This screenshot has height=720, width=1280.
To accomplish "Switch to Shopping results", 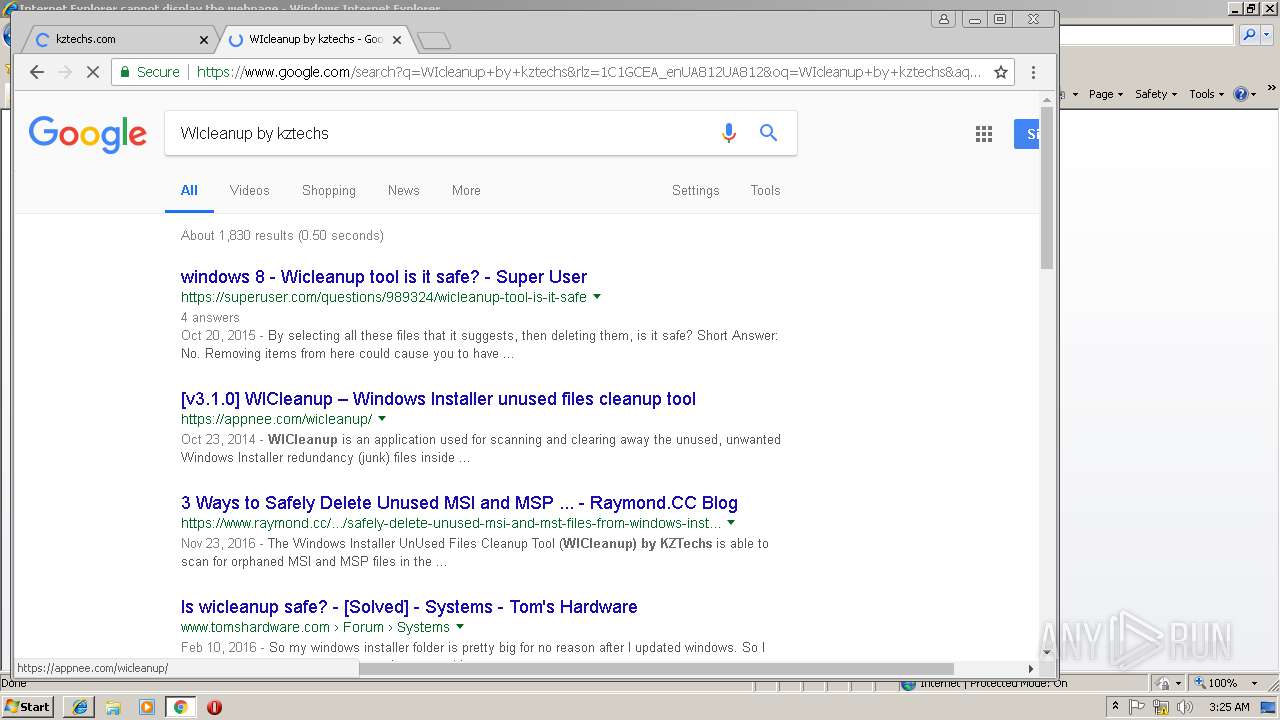I will click(329, 190).
